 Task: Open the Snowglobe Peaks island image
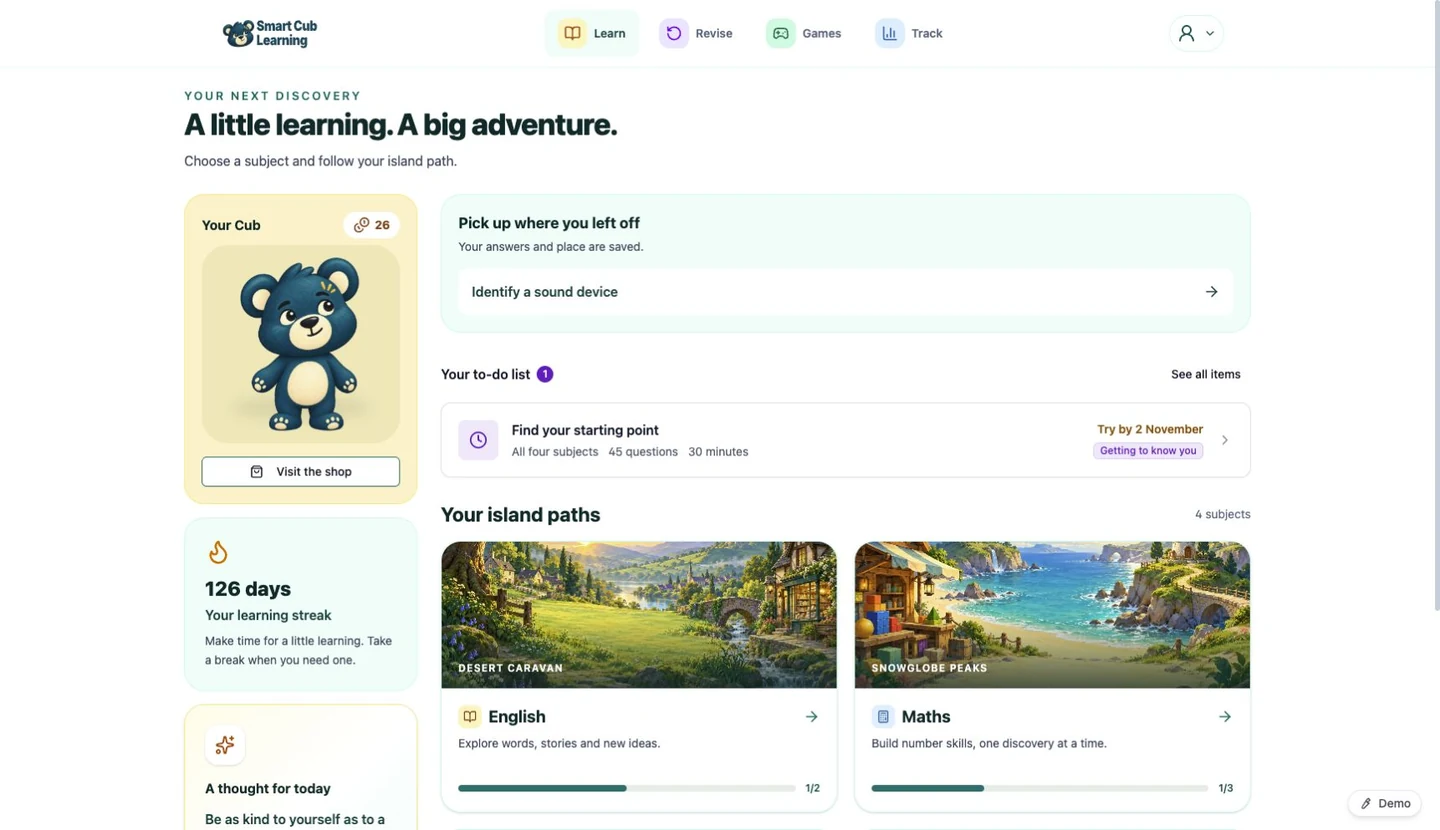(x=1052, y=615)
